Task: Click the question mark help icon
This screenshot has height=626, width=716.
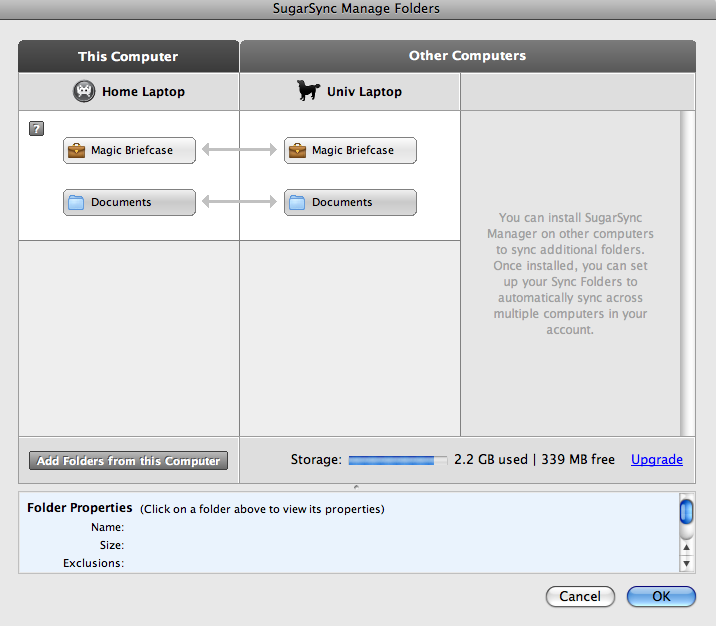Action: 37,128
